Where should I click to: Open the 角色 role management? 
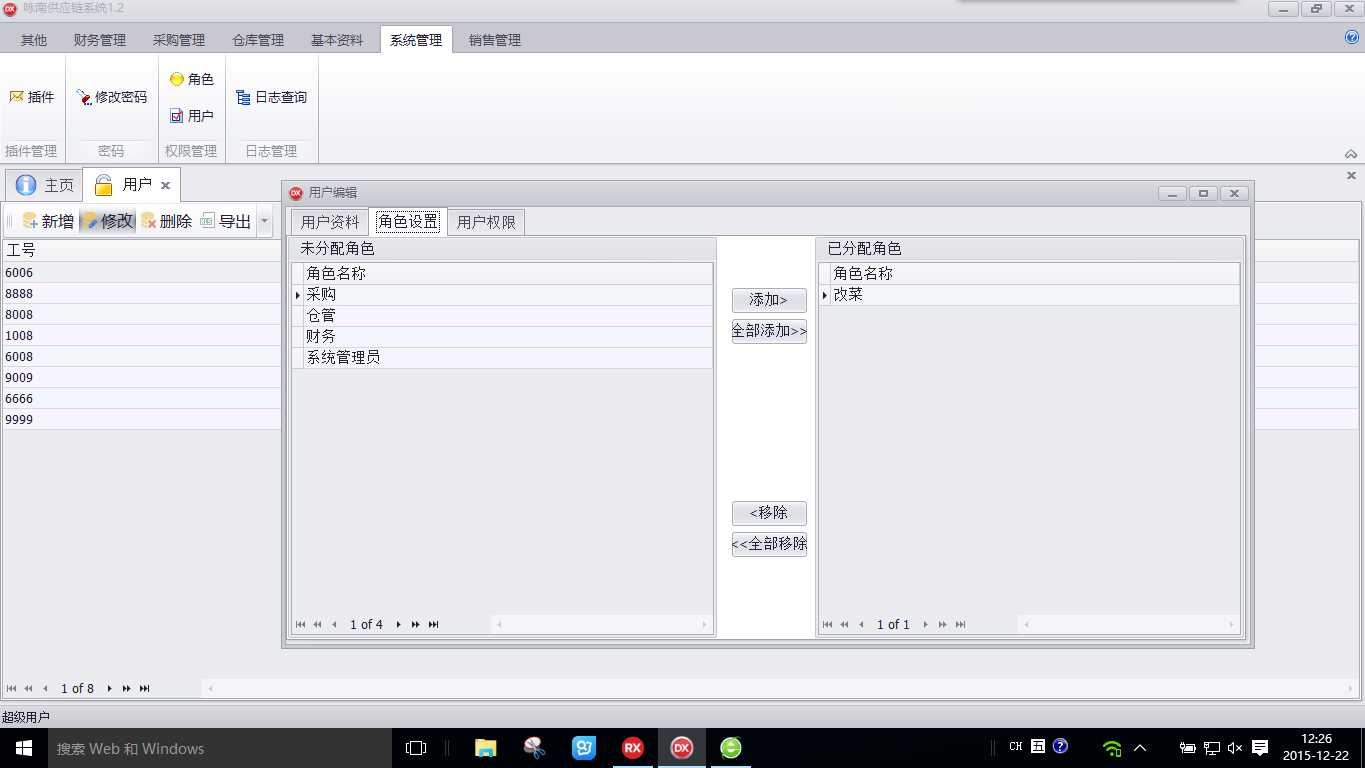(191, 79)
